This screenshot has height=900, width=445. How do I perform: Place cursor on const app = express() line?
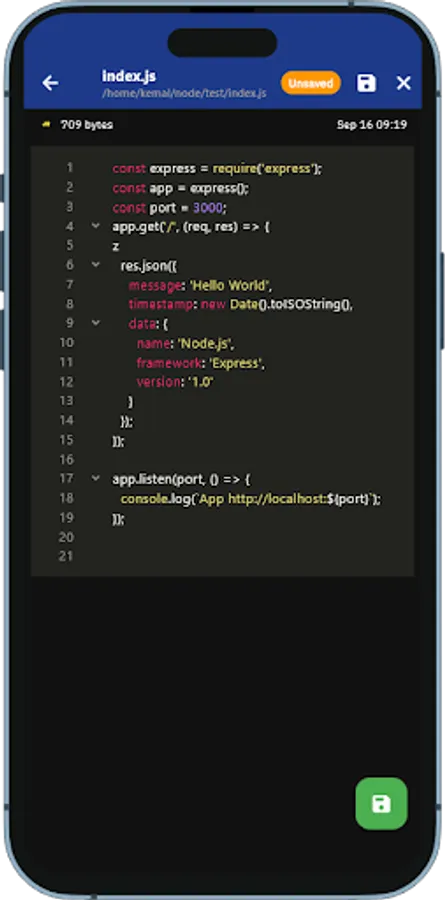click(181, 188)
